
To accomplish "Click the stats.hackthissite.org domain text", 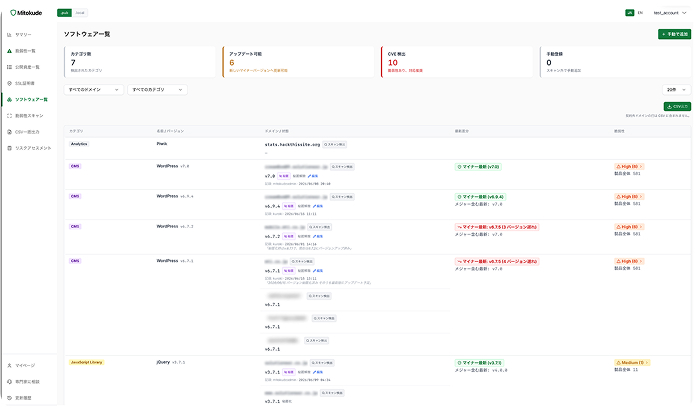I will (293, 145).
